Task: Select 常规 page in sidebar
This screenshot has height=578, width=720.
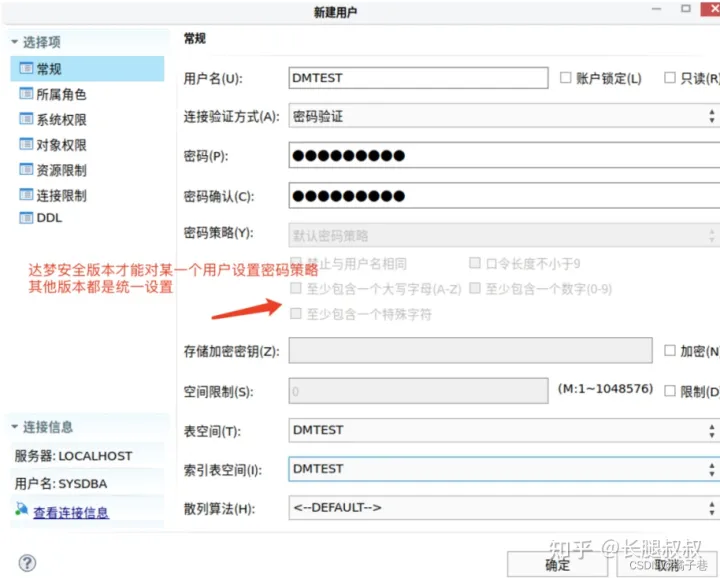Action: coord(87,69)
